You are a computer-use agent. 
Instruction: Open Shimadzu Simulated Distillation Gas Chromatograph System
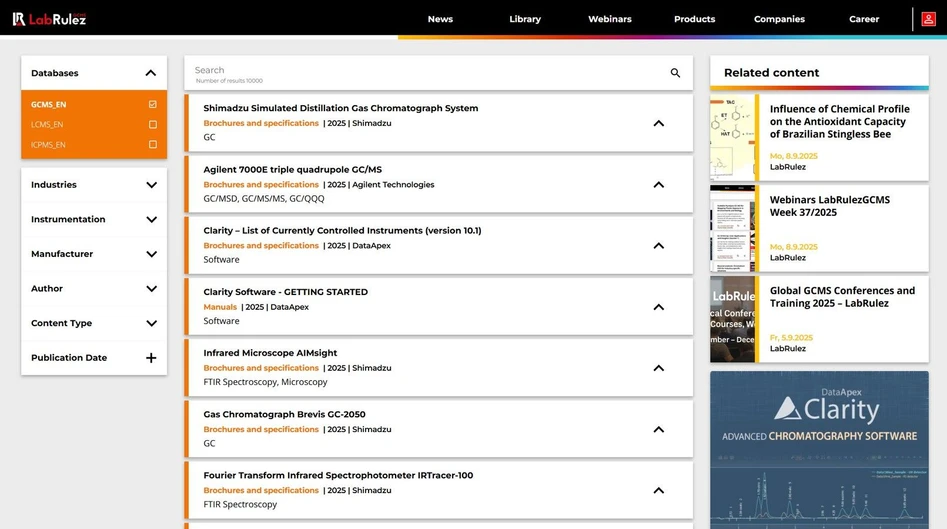coord(340,108)
